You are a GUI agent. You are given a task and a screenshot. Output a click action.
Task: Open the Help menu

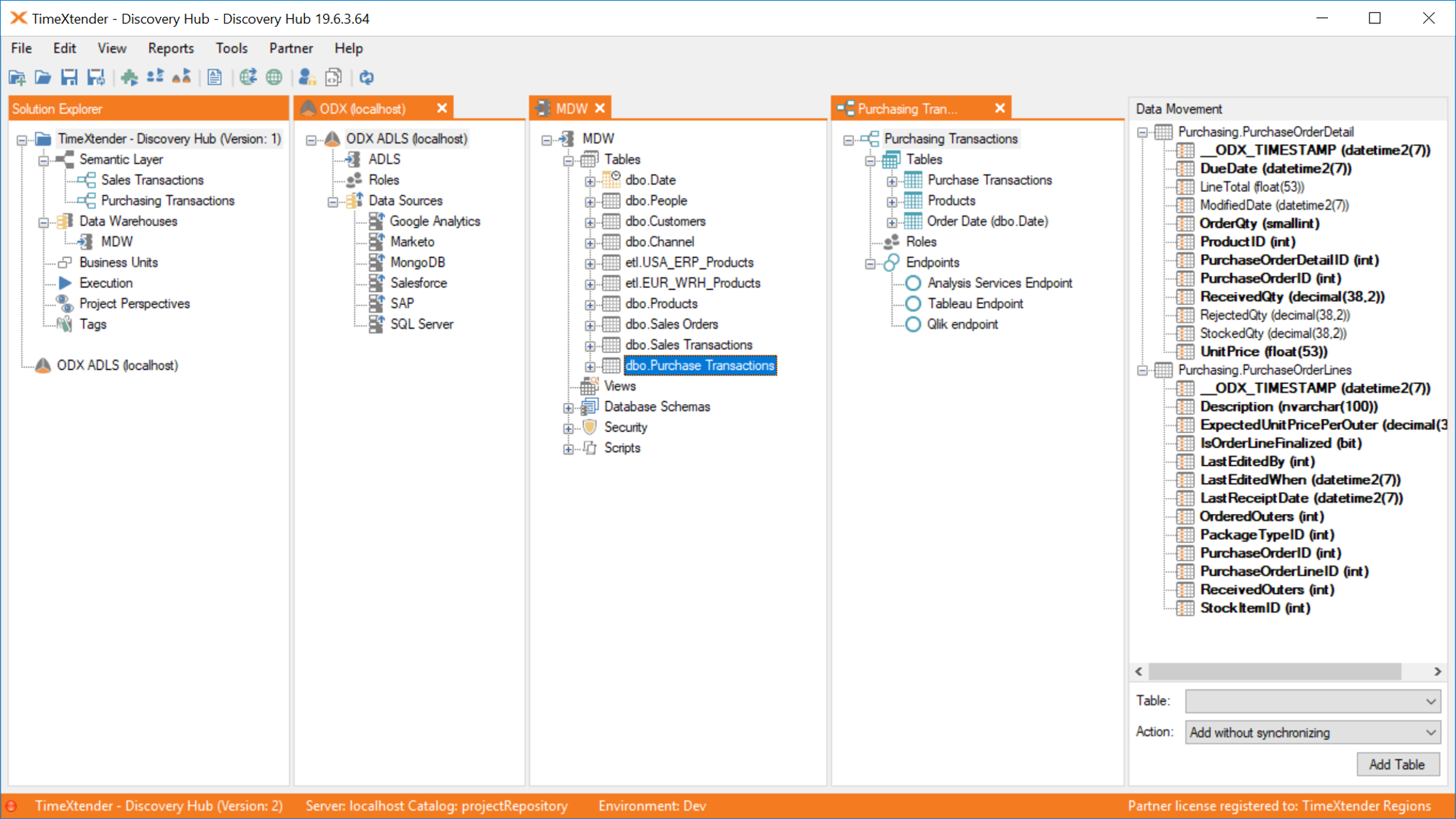349,48
